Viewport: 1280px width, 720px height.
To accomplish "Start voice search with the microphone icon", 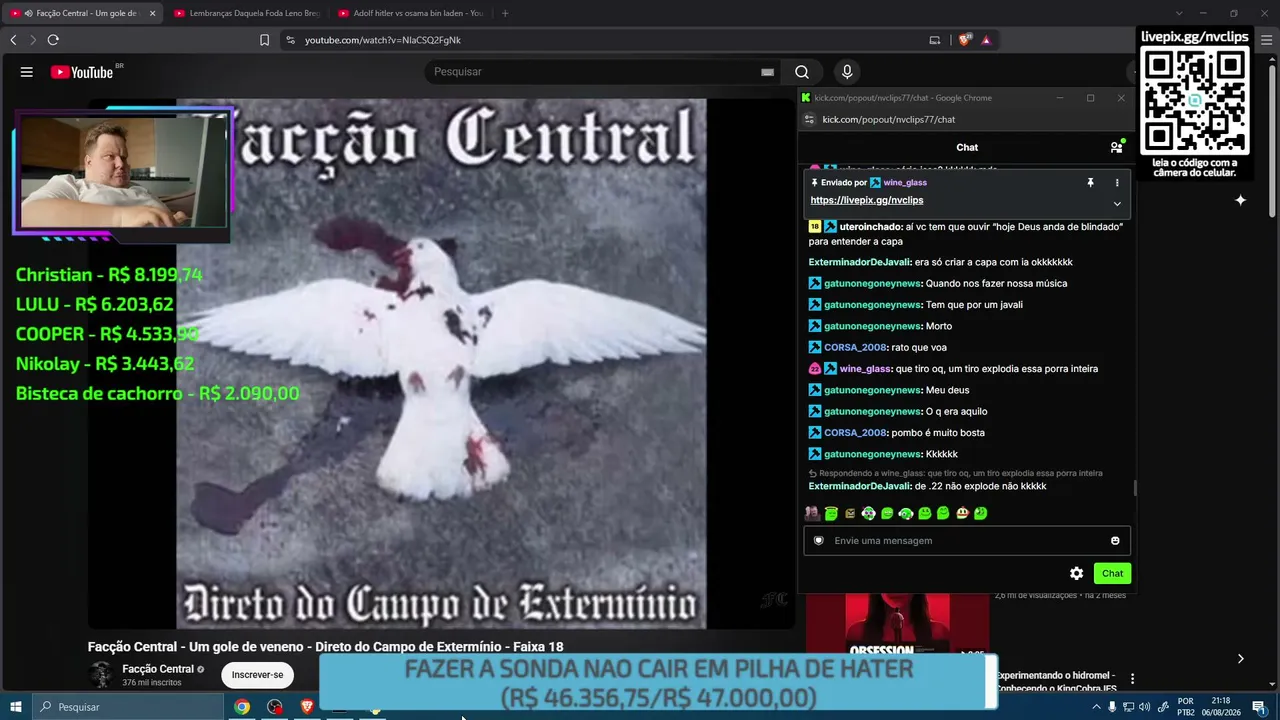I will click(847, 72).
